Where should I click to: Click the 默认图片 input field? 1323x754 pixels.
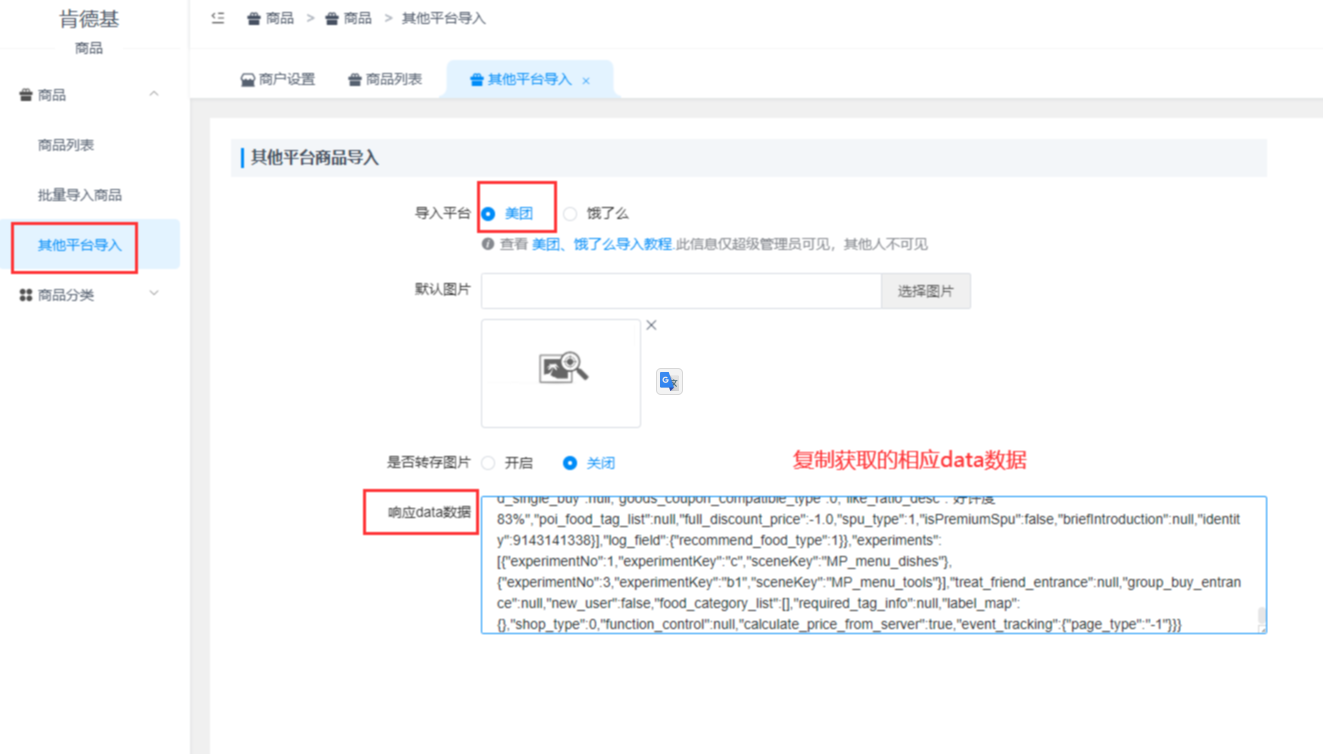[681, 291]
